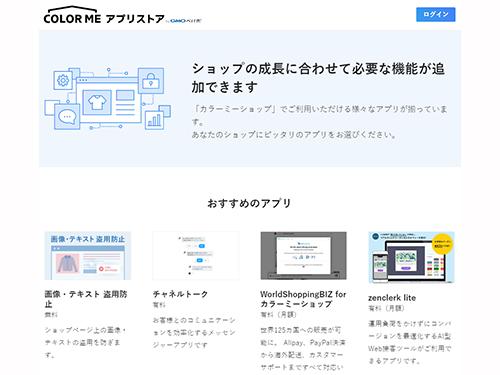
Task: Click the ログイン button
Action: click(435, 14)
